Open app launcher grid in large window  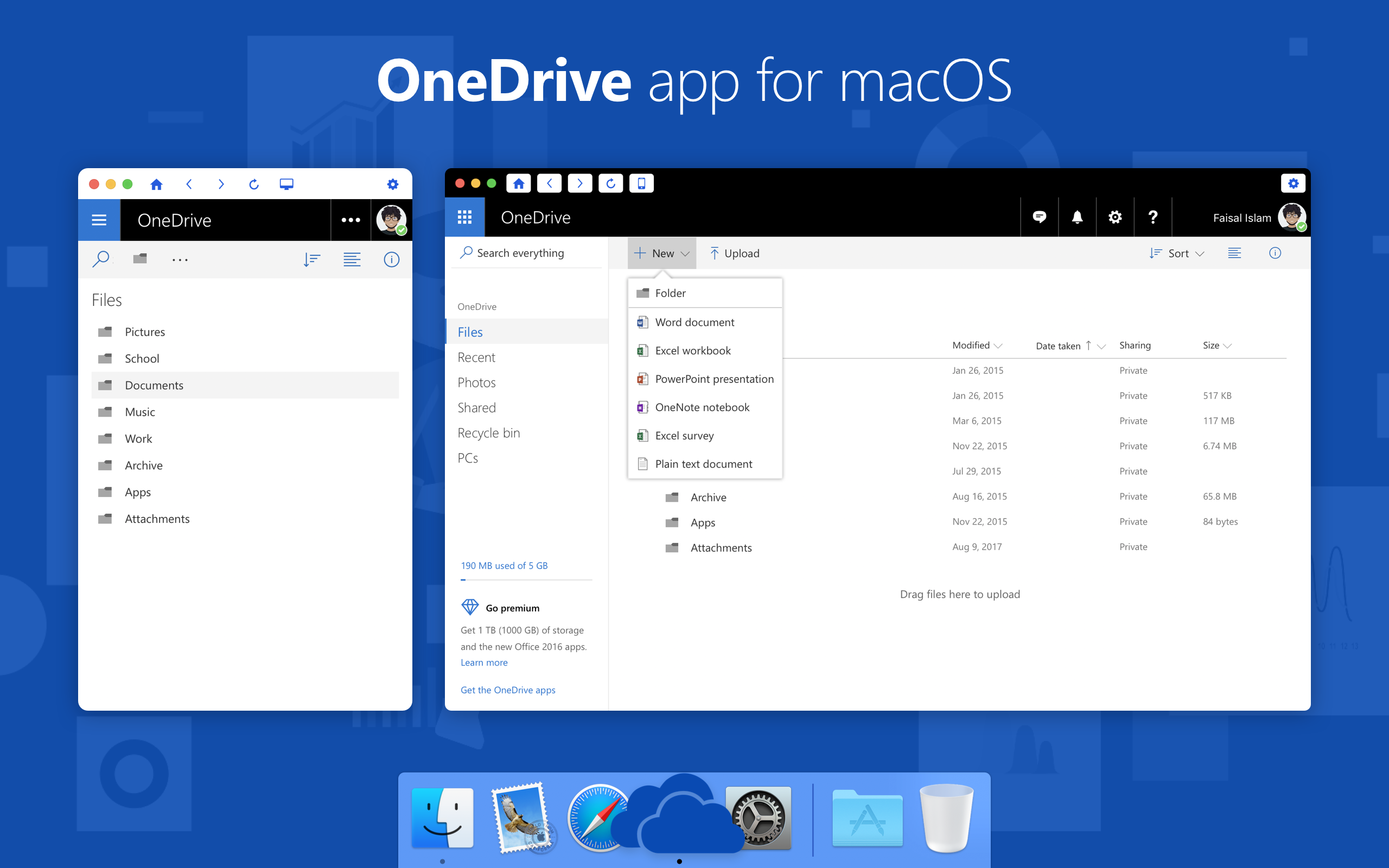click(x=464, y=217)
